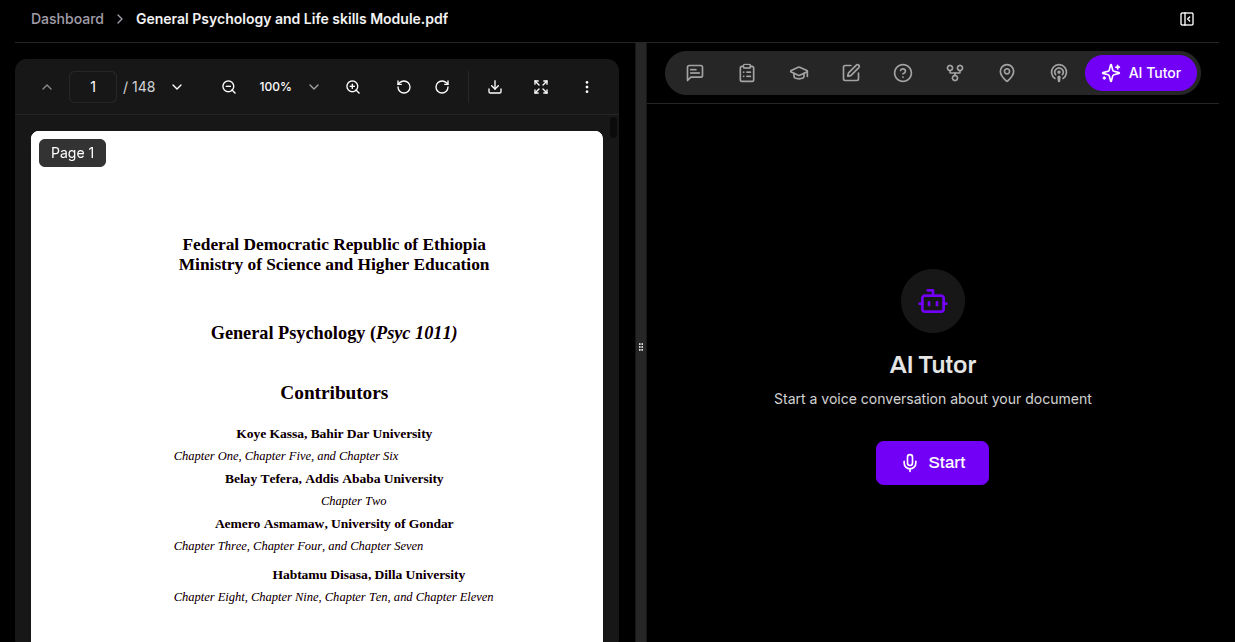Click the 'Page 1' label badge

72,153
